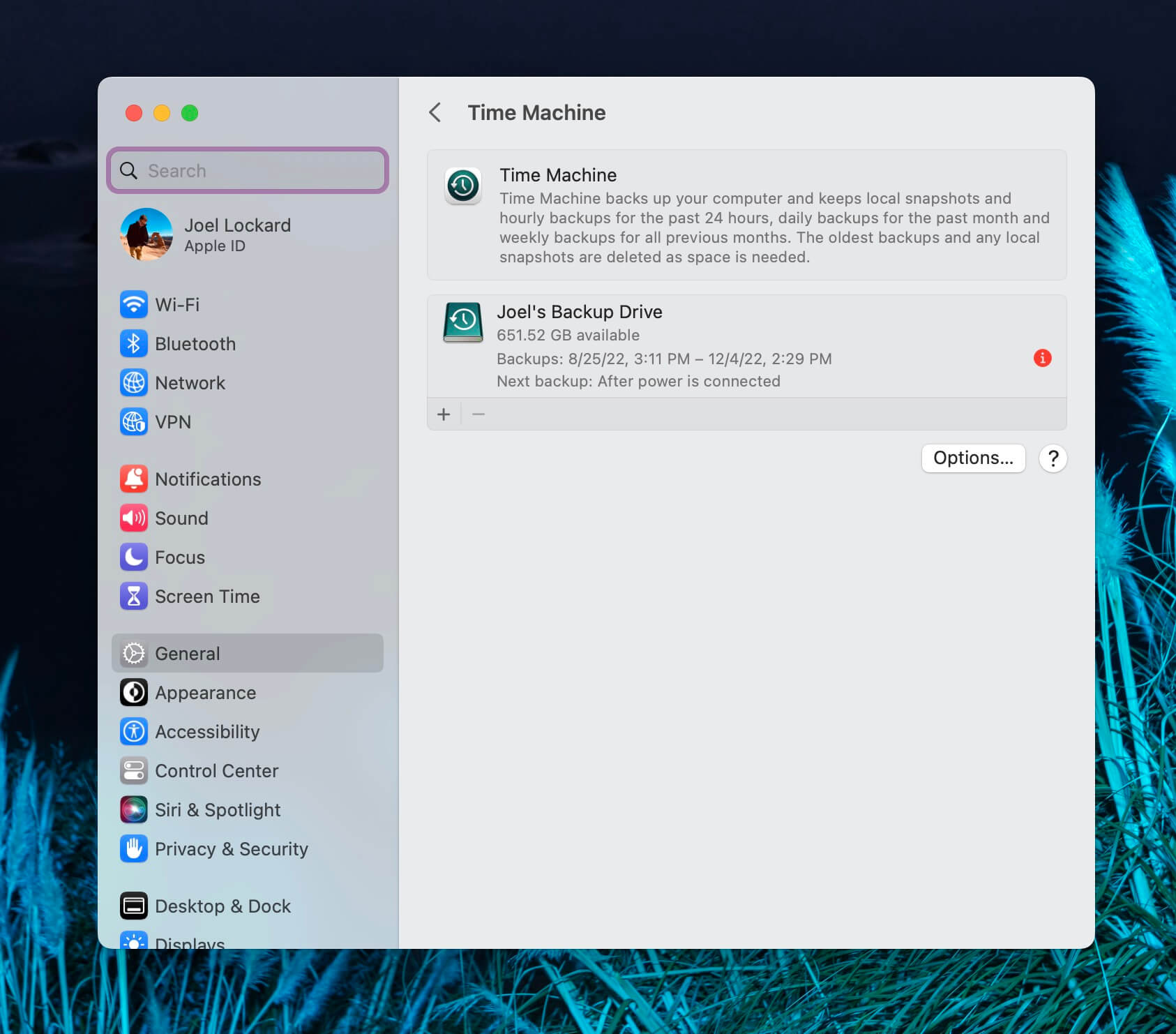Open Time Machine Options dialog
Screen dimensions: 1176x1034
(x=973, y=458)
